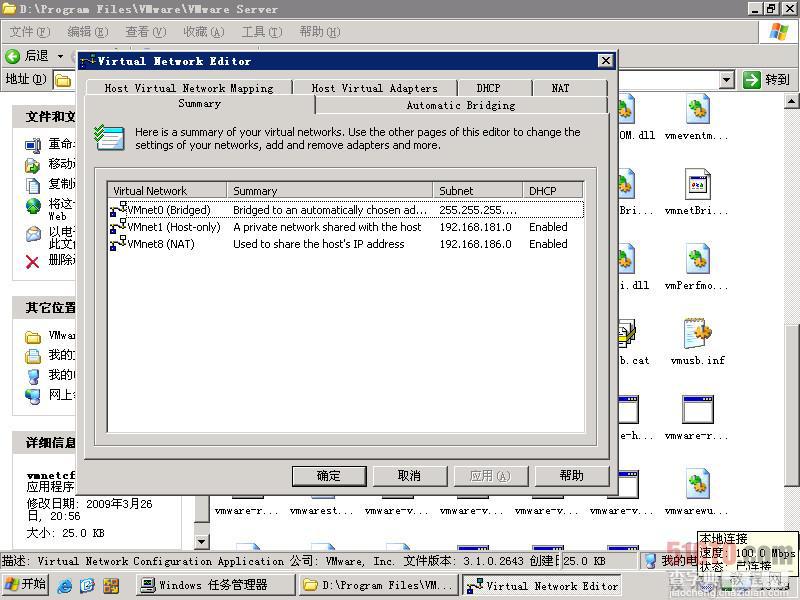The width and height of the screenshot is (800, 600).
Task: Click the 帮助 (Help) button
Action: (x=571, y=476)
